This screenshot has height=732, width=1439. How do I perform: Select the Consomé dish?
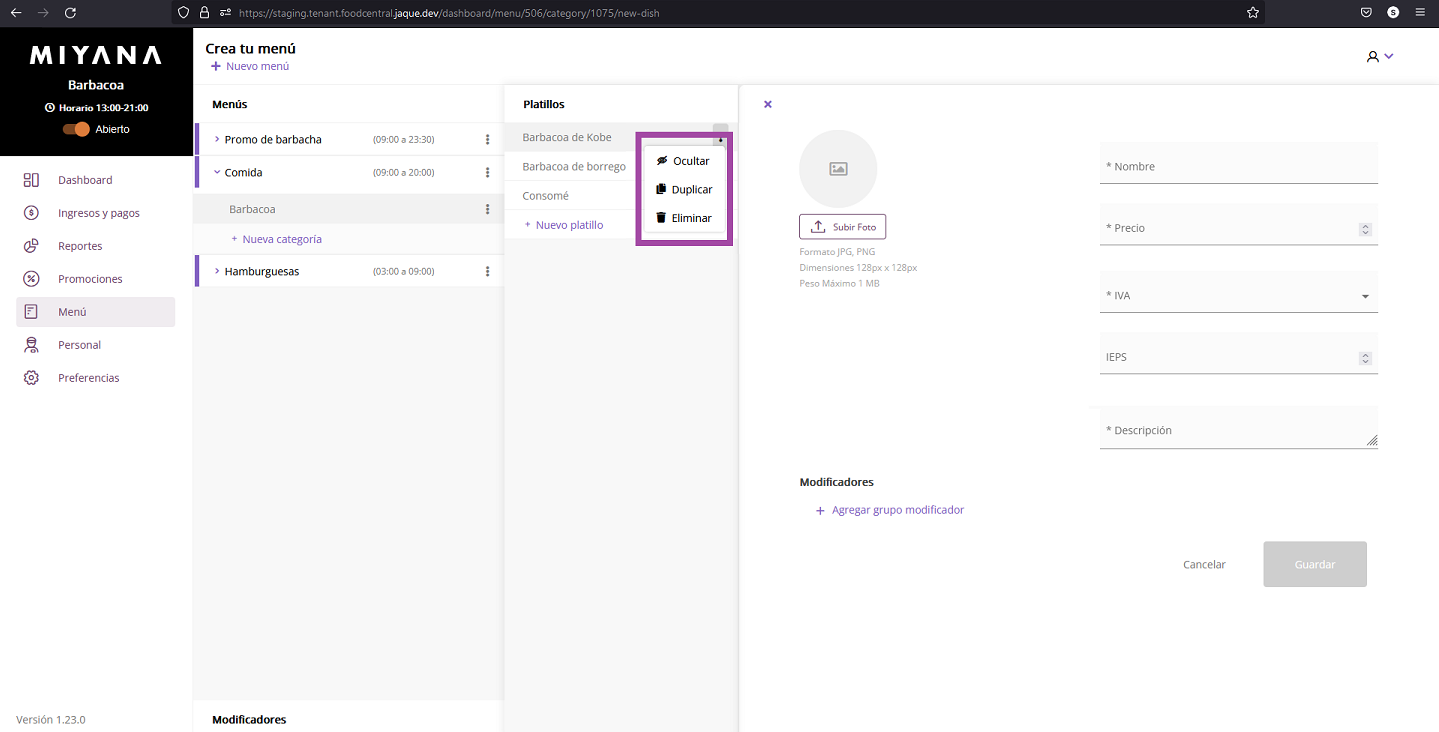pyautogui.click(x=545, y=196)
